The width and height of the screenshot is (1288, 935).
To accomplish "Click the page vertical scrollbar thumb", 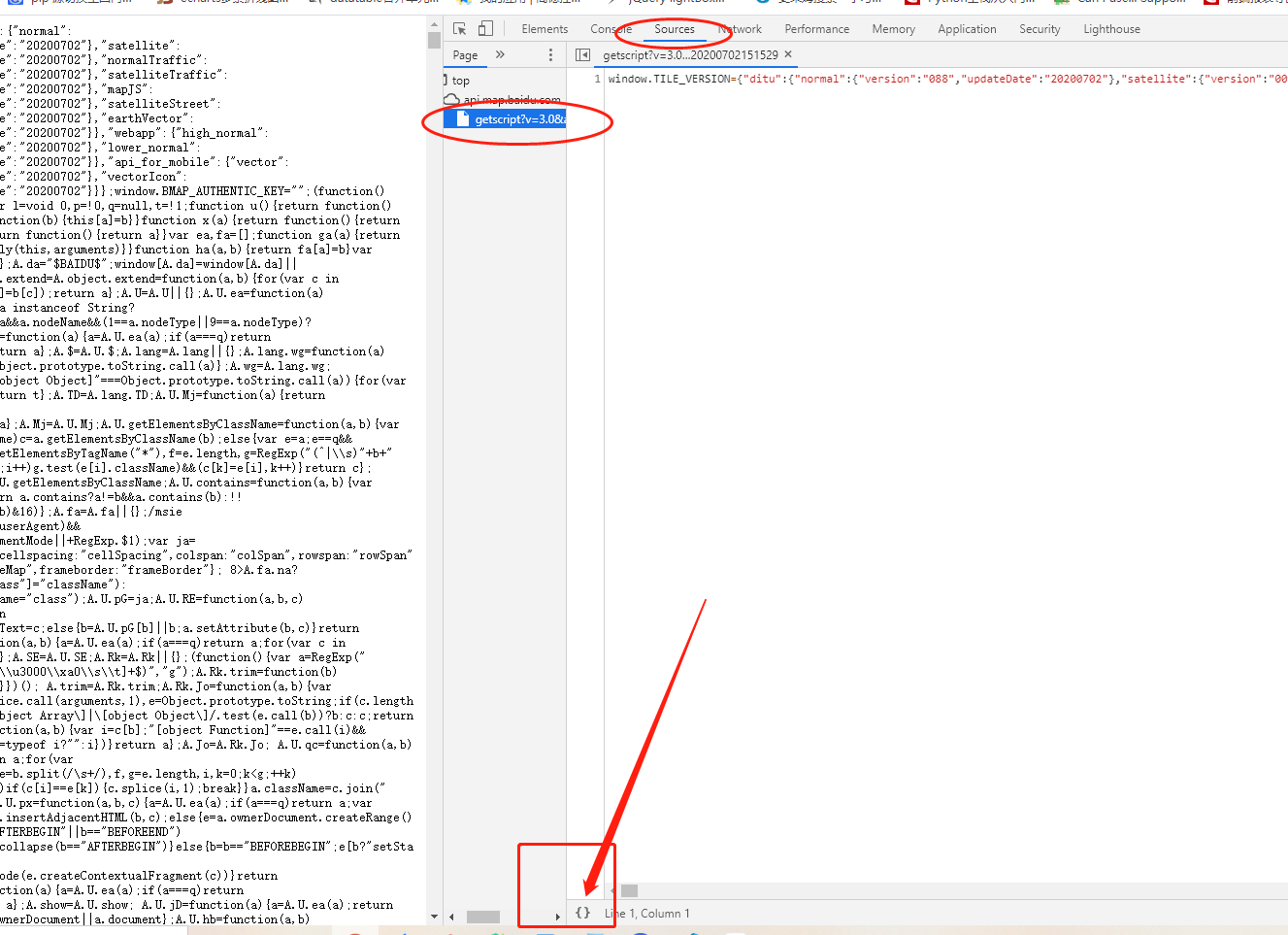I will click(434, 40).
